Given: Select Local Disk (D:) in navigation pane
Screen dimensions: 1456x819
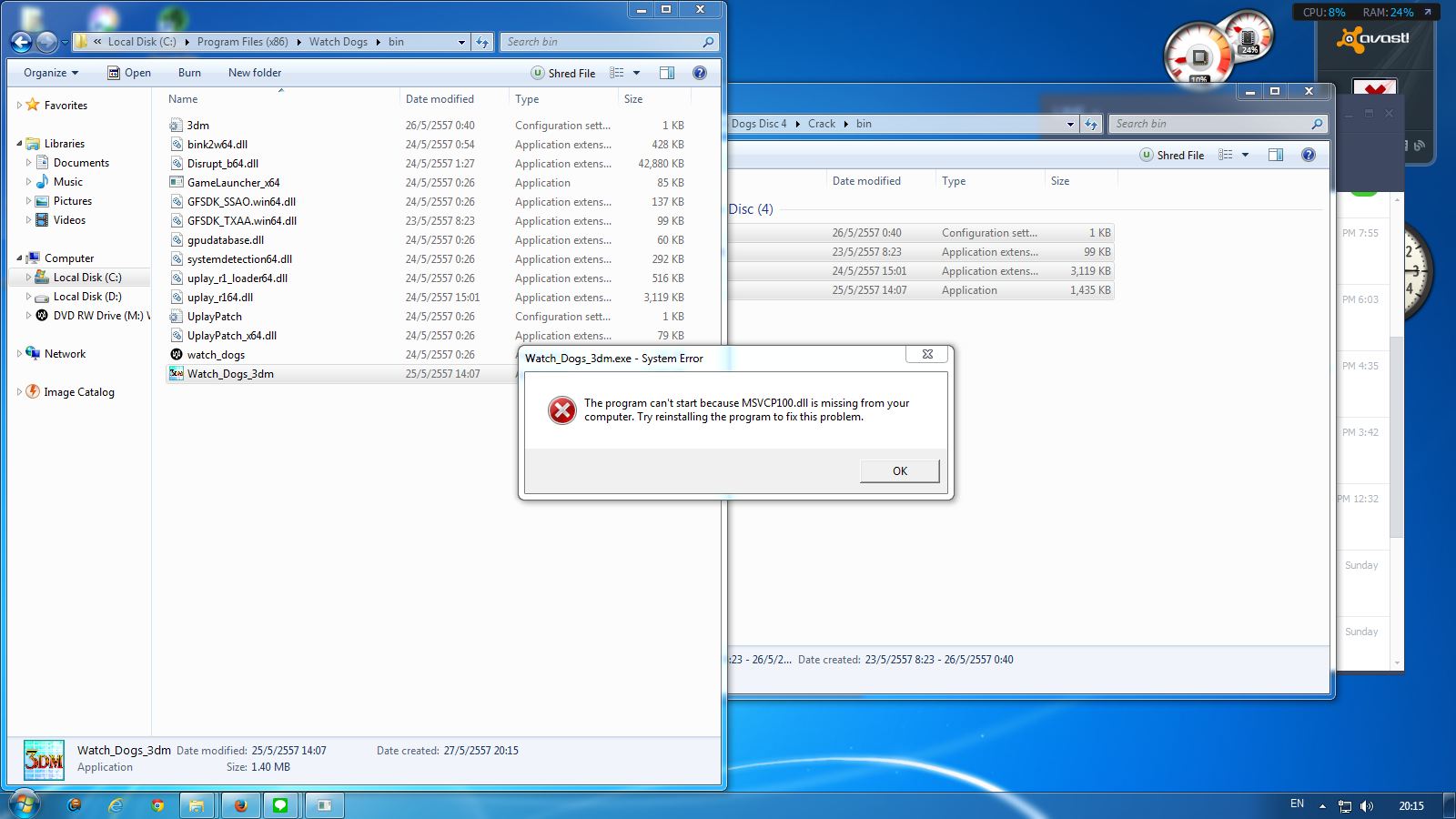Looking at the screenshot, I should [x=86, y=297].
